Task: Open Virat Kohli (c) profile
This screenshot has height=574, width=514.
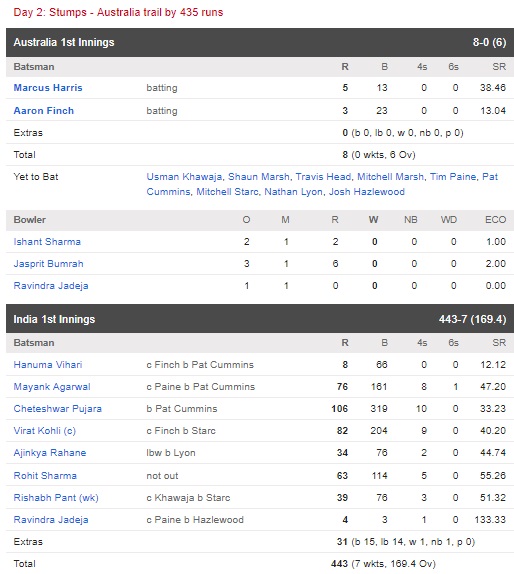Action: coord(45,431)
